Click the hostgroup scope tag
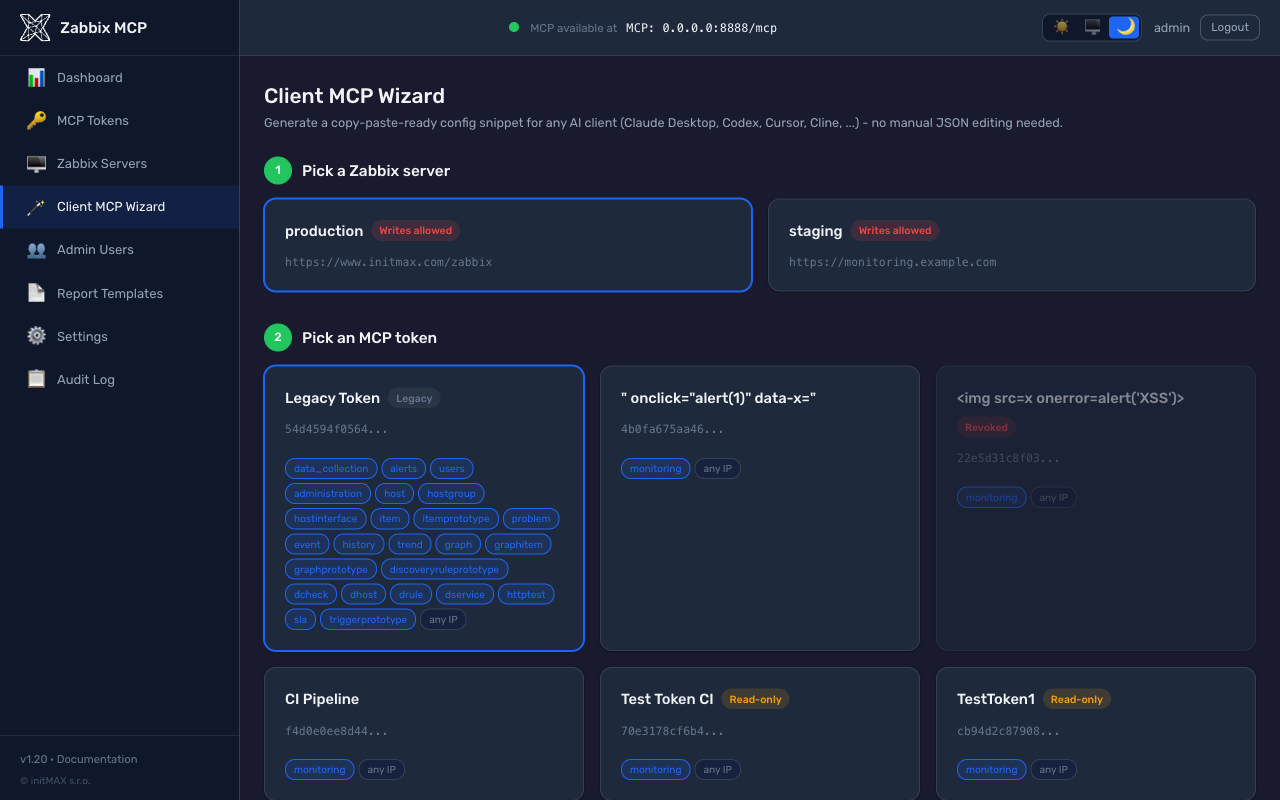The width and height of the screenshot is (1280, 800). tap(451, 493)
